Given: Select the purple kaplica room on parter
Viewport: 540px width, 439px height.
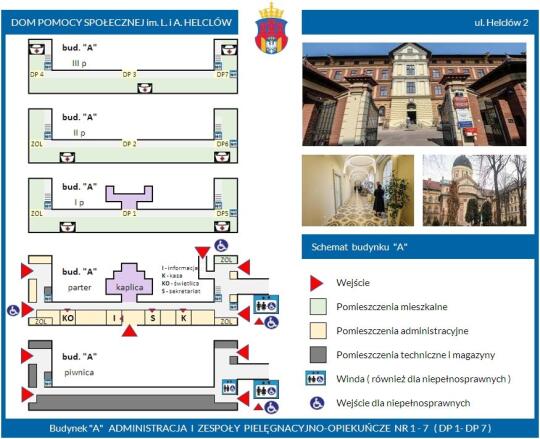Looking at the screenshot, I should tap(129, 282).
